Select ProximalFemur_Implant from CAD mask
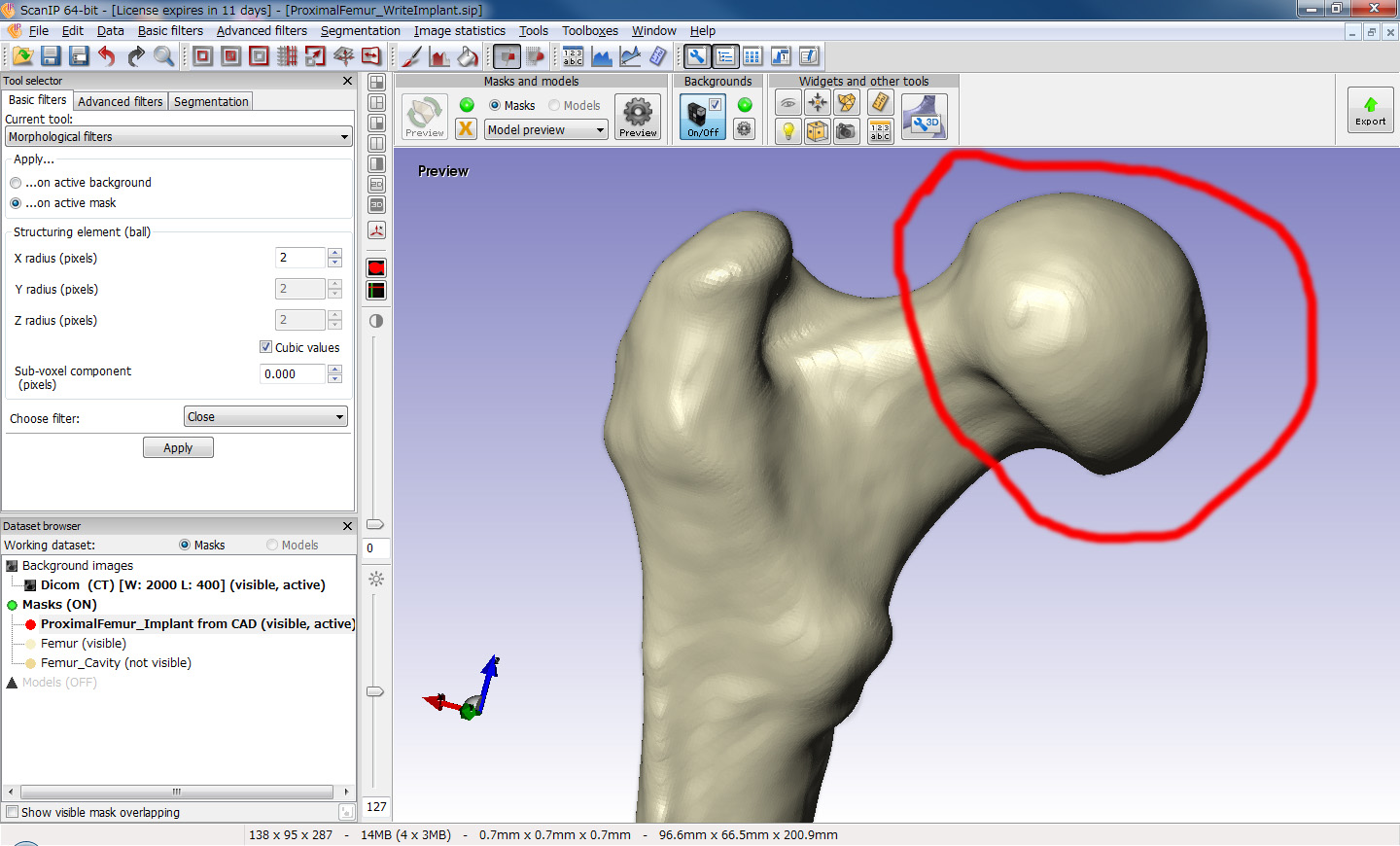The height and width of the screenshot is (846, 1400). click(x=197, y=624)
